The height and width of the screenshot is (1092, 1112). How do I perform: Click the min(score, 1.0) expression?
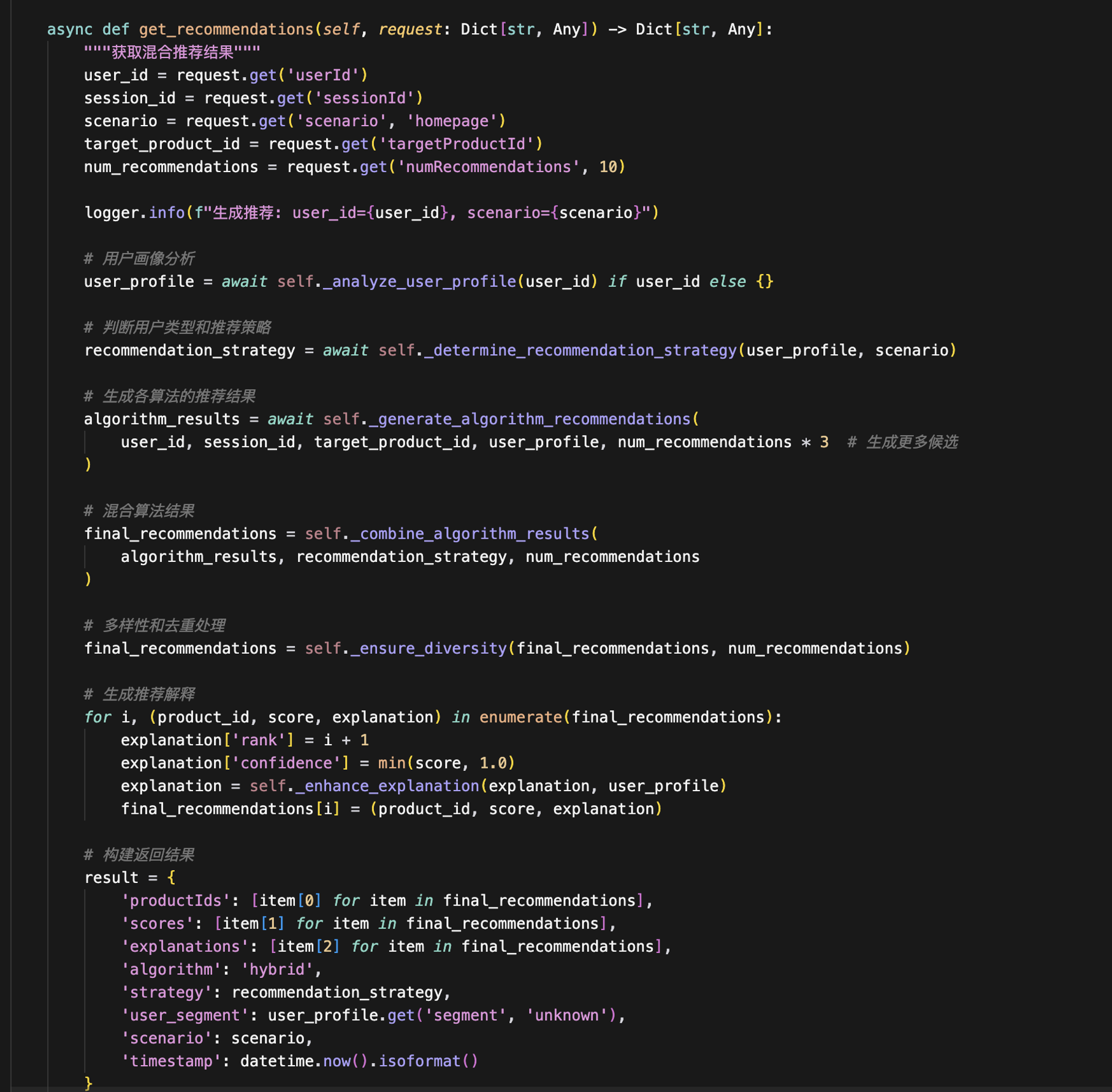(x=447, y=763)
